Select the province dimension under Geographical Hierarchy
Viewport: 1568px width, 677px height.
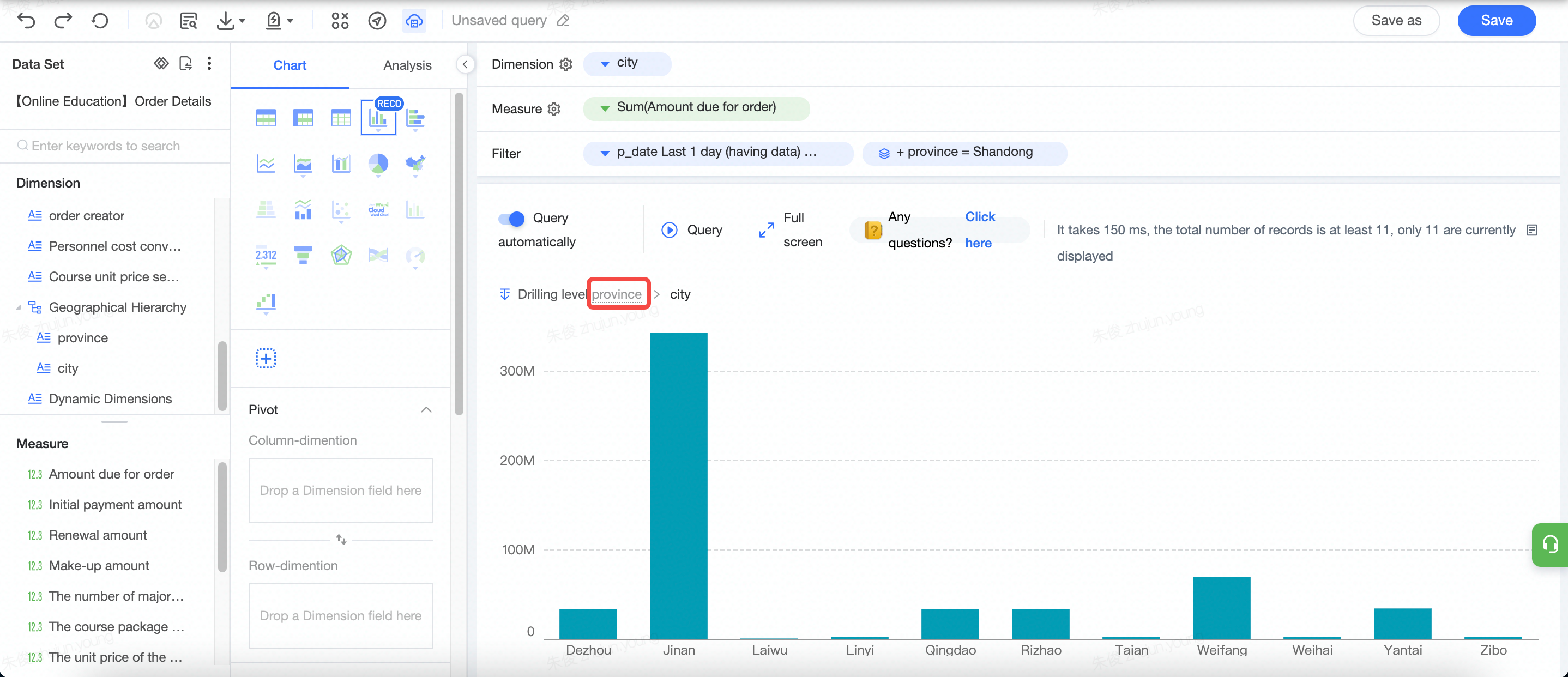coord(82,338)
